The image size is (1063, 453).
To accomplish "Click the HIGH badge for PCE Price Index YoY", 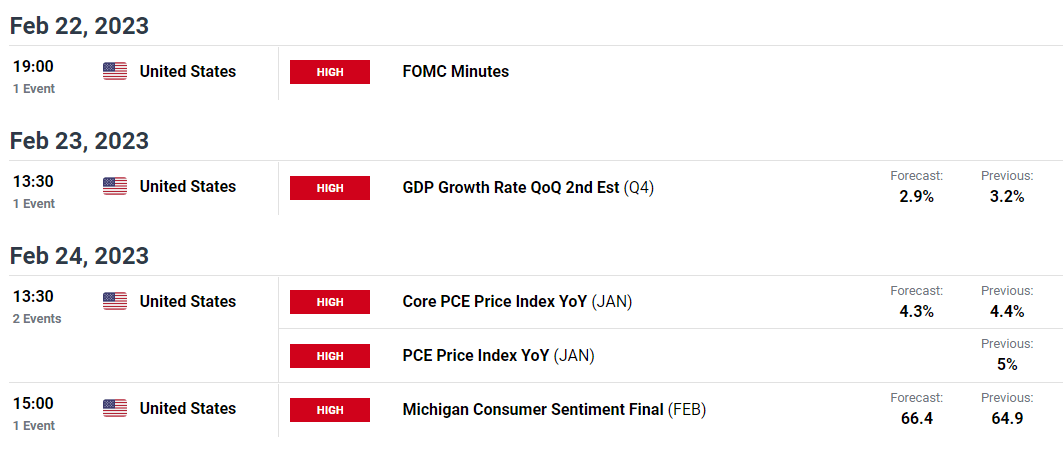I will pos(330,356).
